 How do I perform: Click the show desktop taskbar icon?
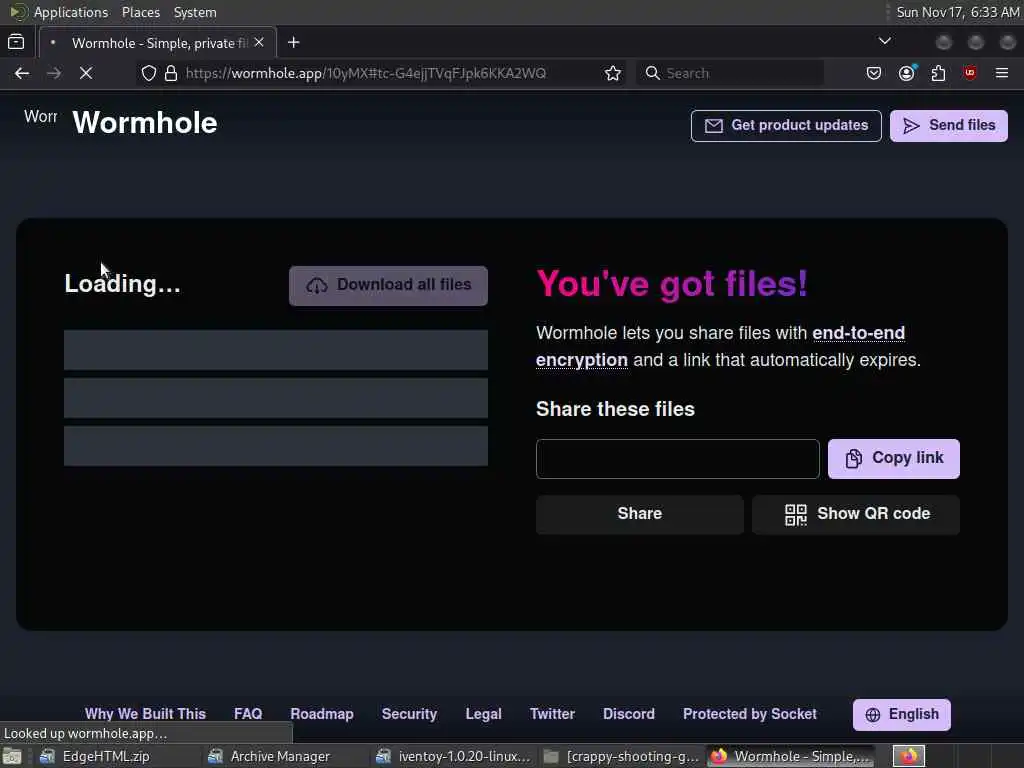[12, 756]
